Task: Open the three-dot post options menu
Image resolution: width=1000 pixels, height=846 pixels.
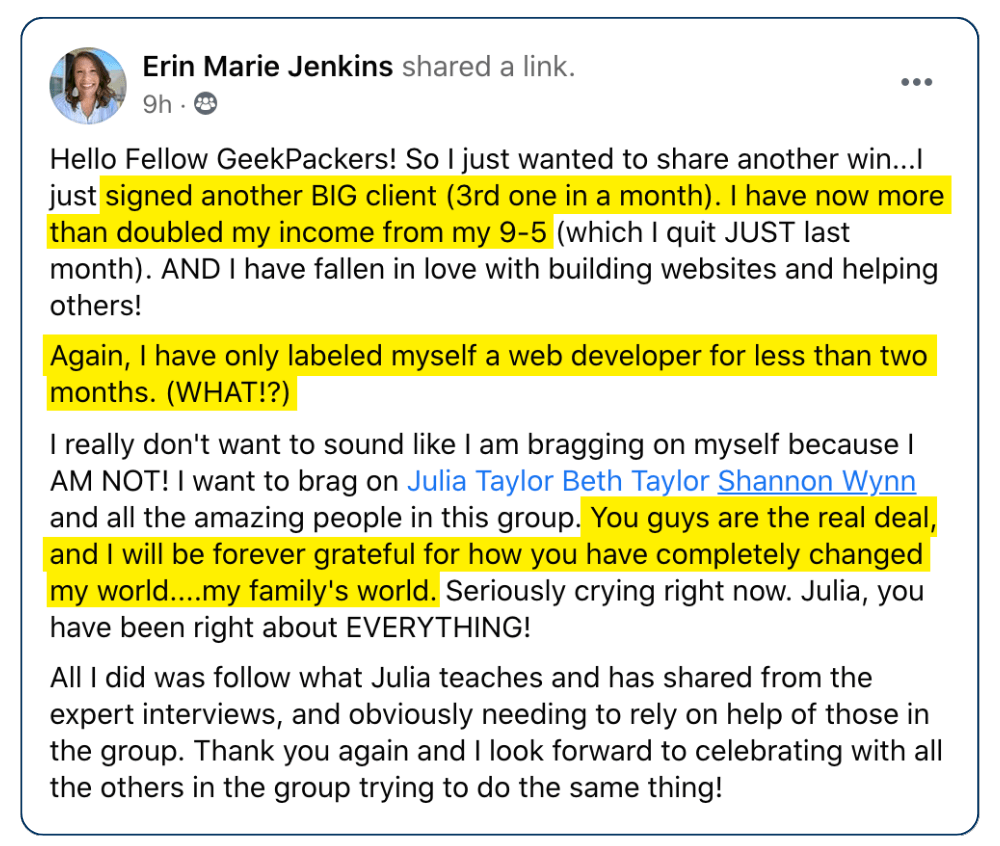Action: coord(916,82)
